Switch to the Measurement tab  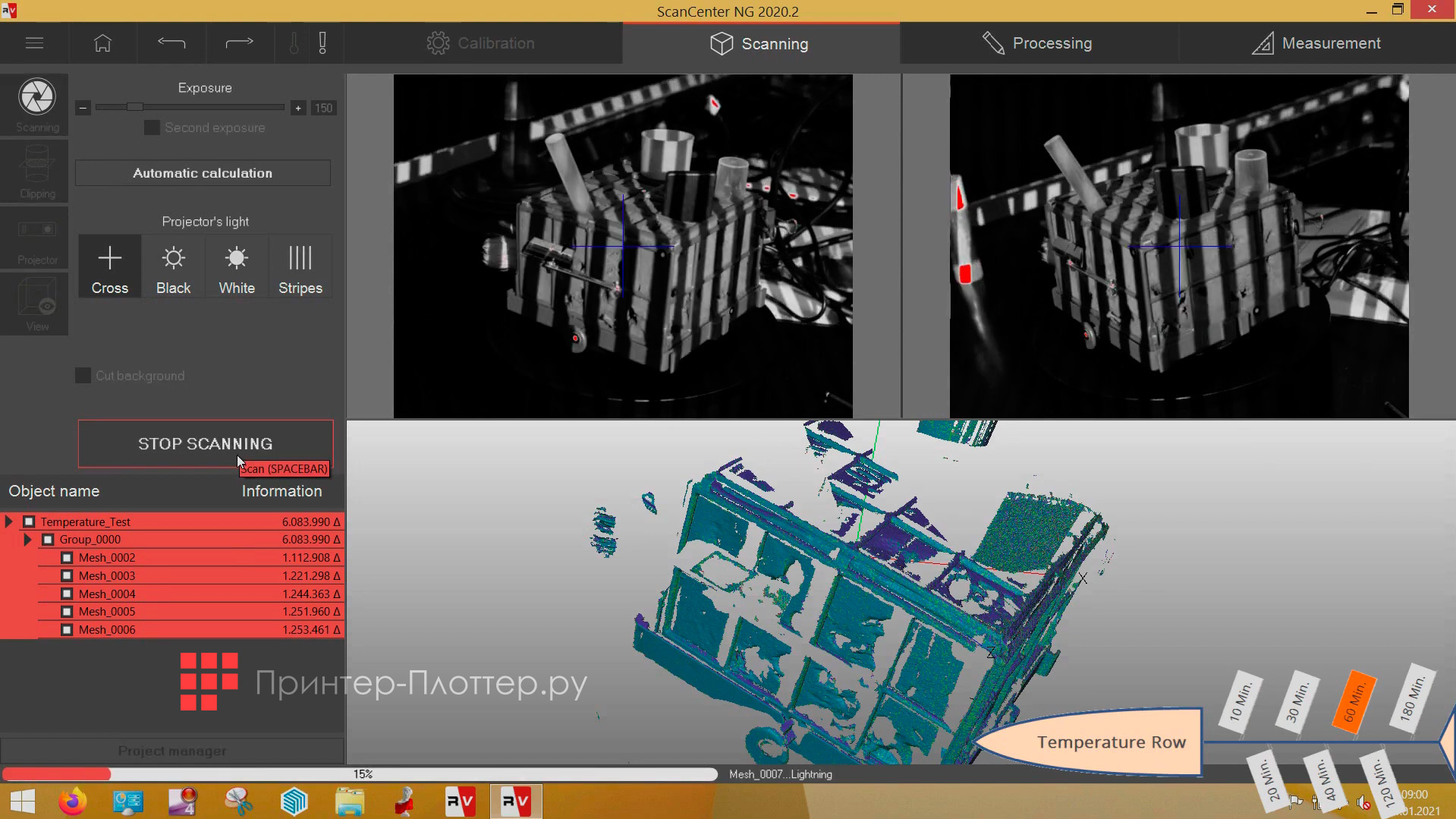click(x=1318, y=43)
